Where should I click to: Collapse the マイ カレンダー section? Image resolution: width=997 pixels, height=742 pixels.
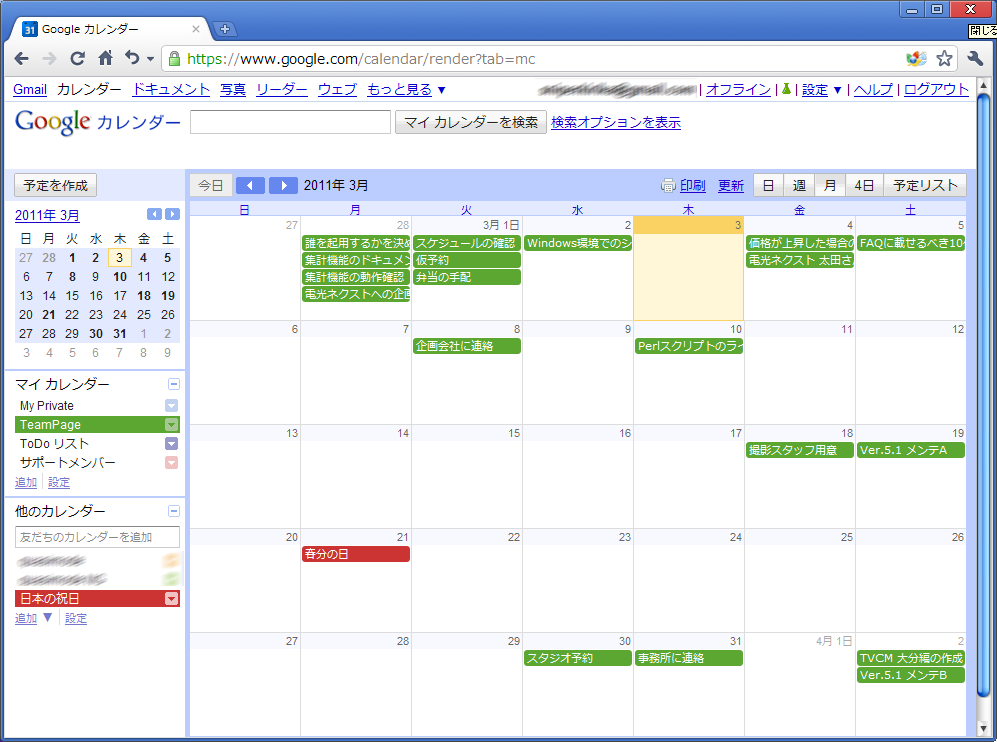coord(174,384)
